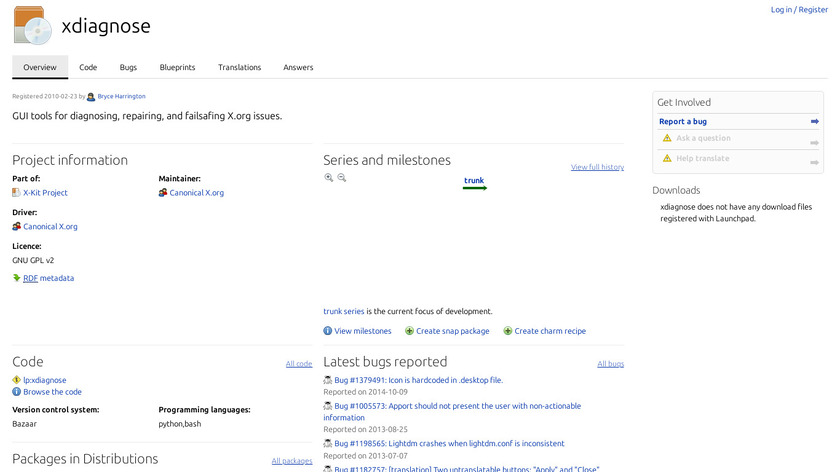
Task: Open the Code tab
Action: click(x=88, y=67)
